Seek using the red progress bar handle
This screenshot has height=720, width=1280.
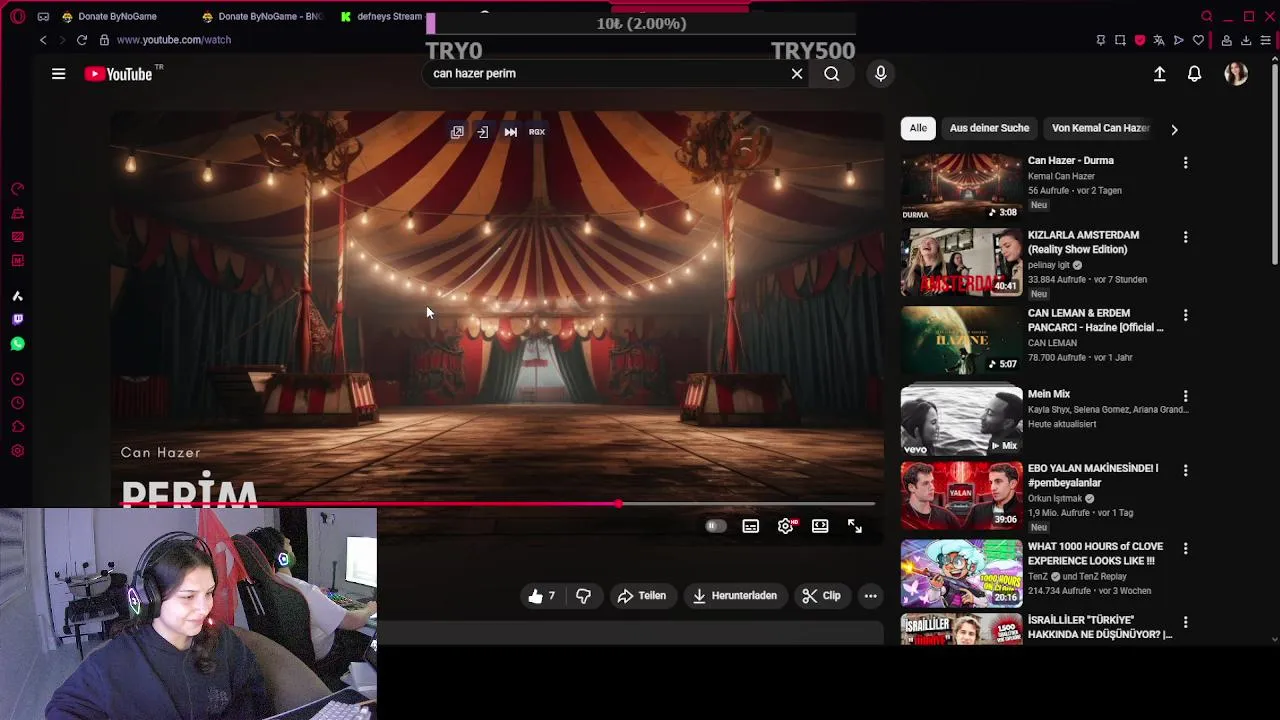pos(618,504)
